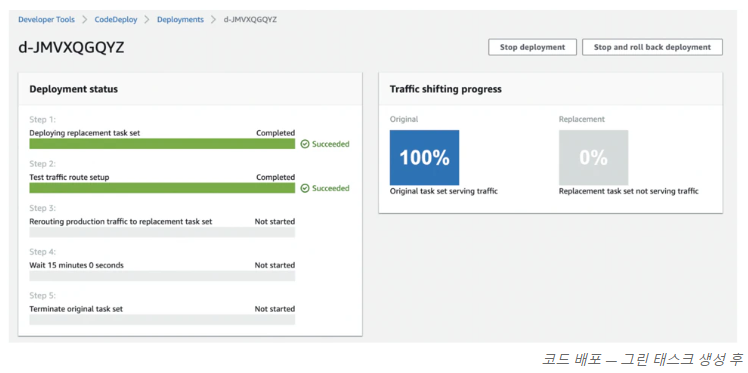Click the 'Deploying replacement task set' label

[85, 133]
